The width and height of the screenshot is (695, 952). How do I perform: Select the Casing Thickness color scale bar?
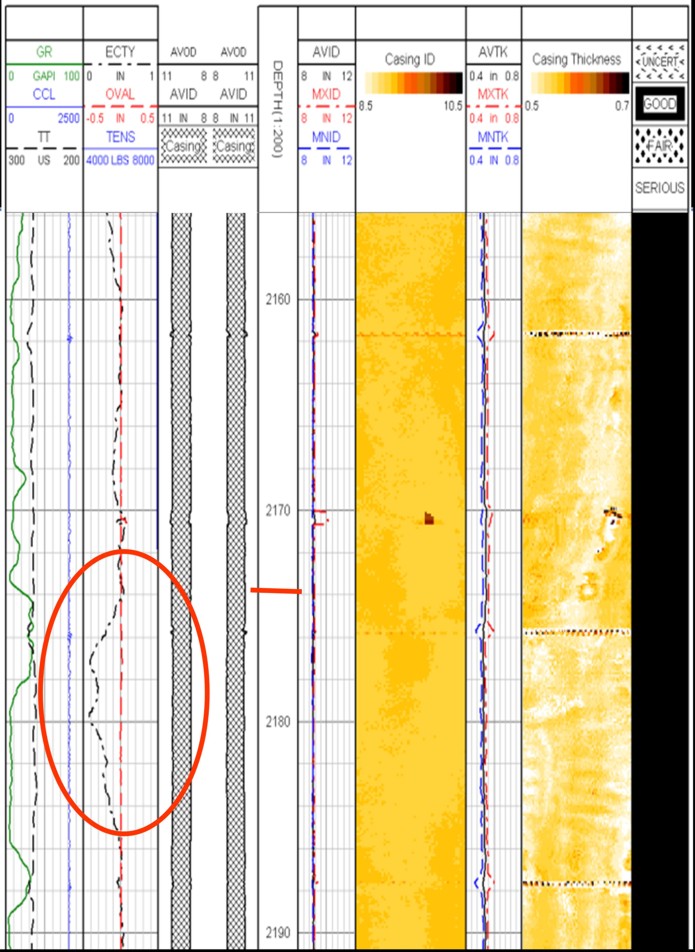coord(577,82)
